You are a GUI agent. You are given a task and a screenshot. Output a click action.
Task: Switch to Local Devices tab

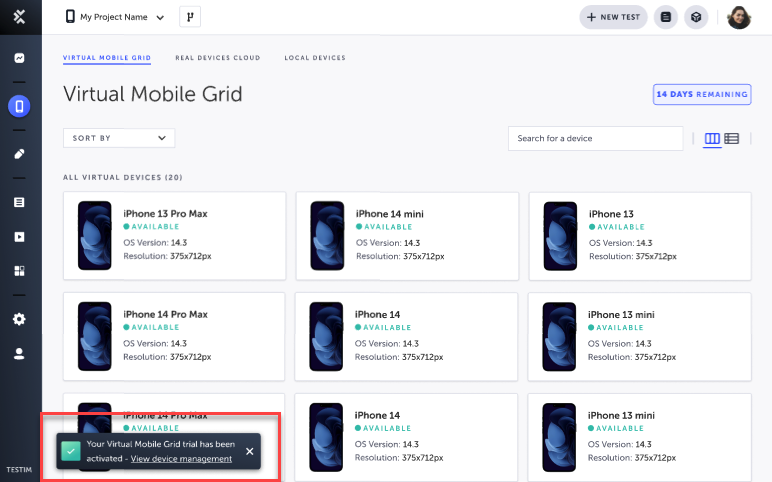315,58
